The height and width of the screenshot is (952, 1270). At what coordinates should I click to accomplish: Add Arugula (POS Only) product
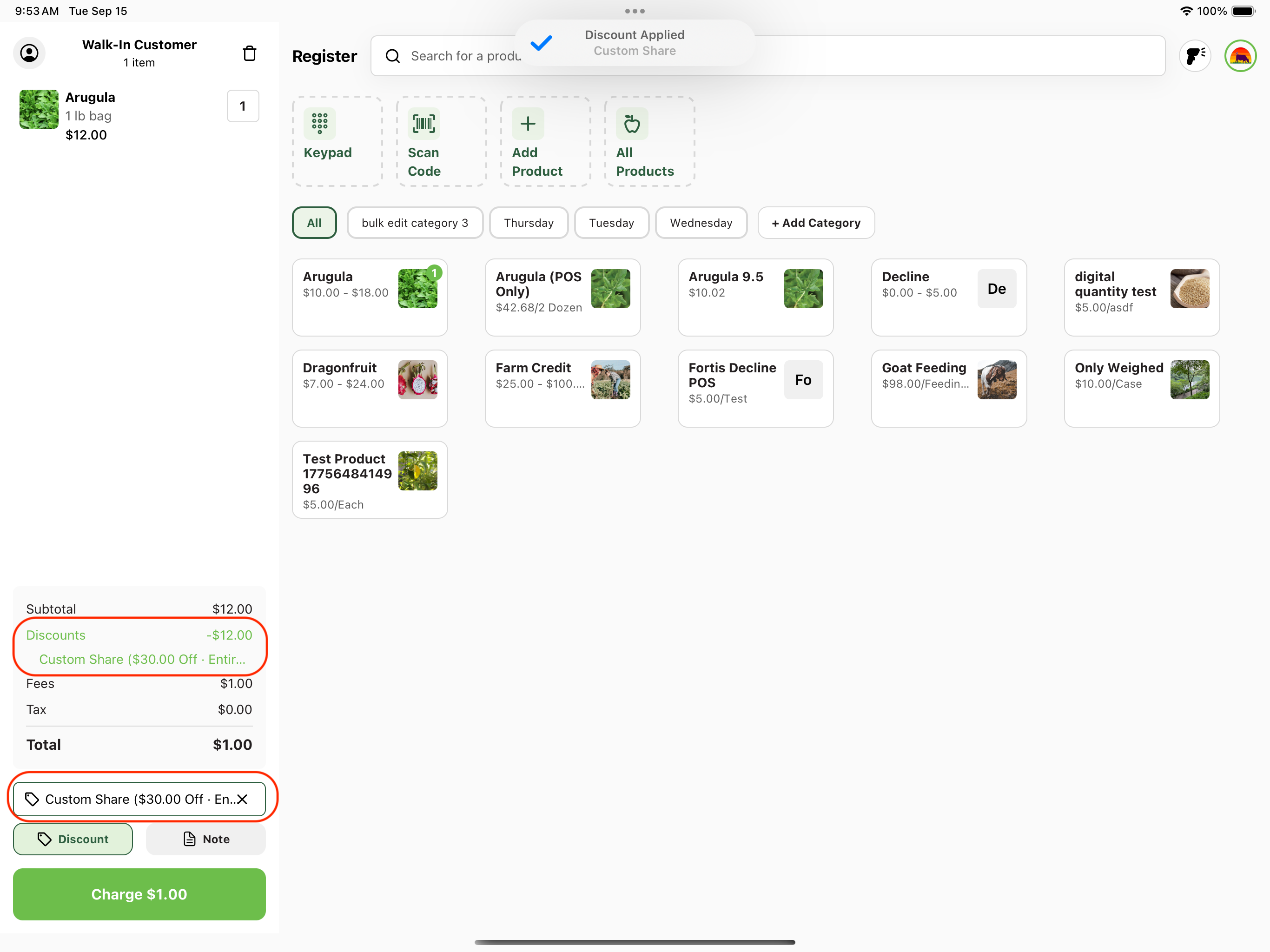coord(562,297)
